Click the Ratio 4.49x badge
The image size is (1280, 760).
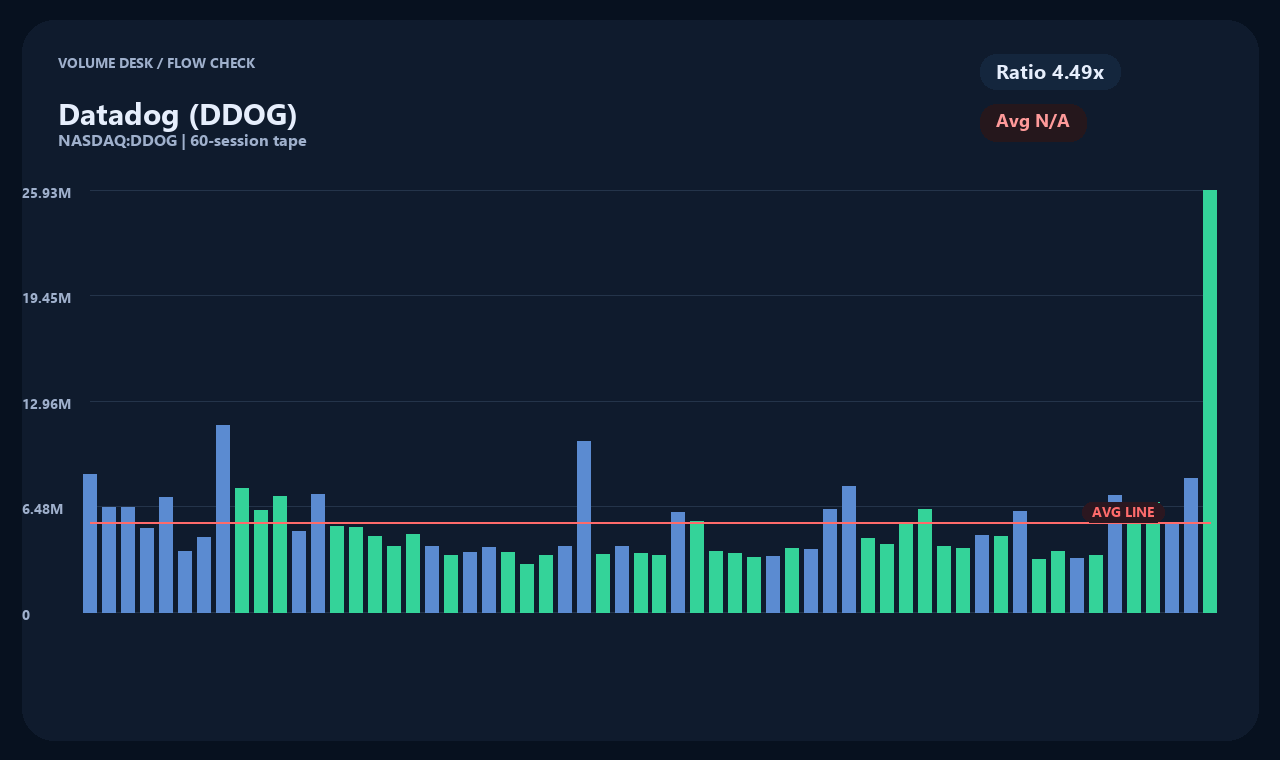point(1050,72)
